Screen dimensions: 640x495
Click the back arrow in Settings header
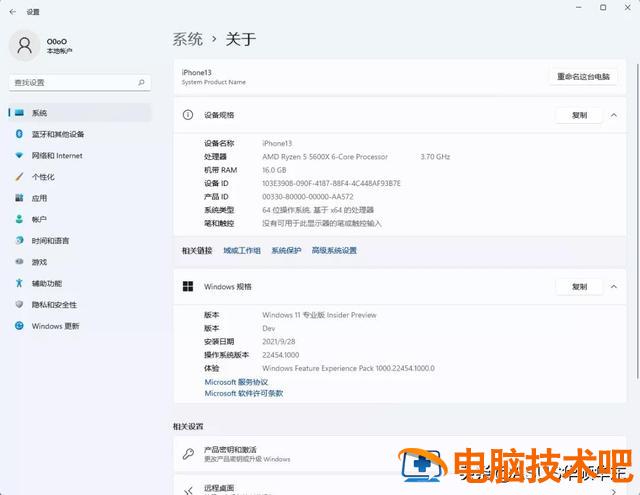13,12
